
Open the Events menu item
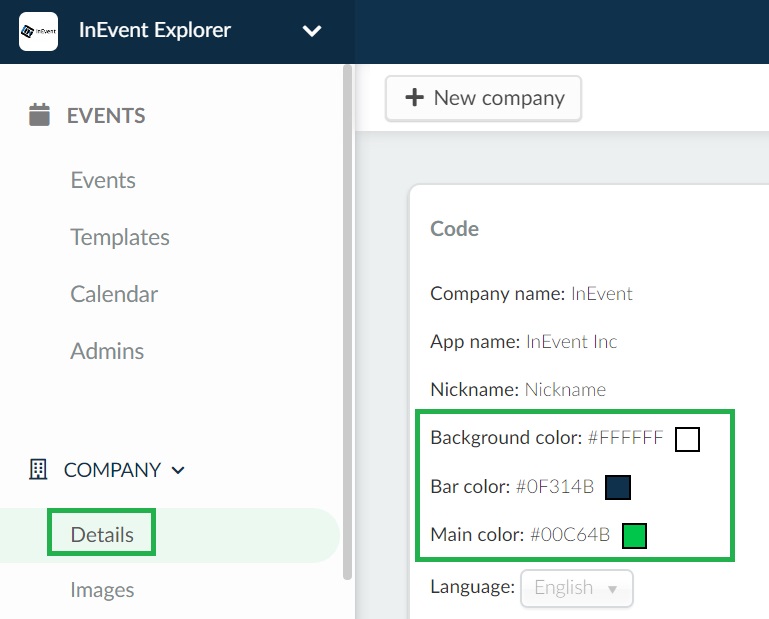click(103, 180)
